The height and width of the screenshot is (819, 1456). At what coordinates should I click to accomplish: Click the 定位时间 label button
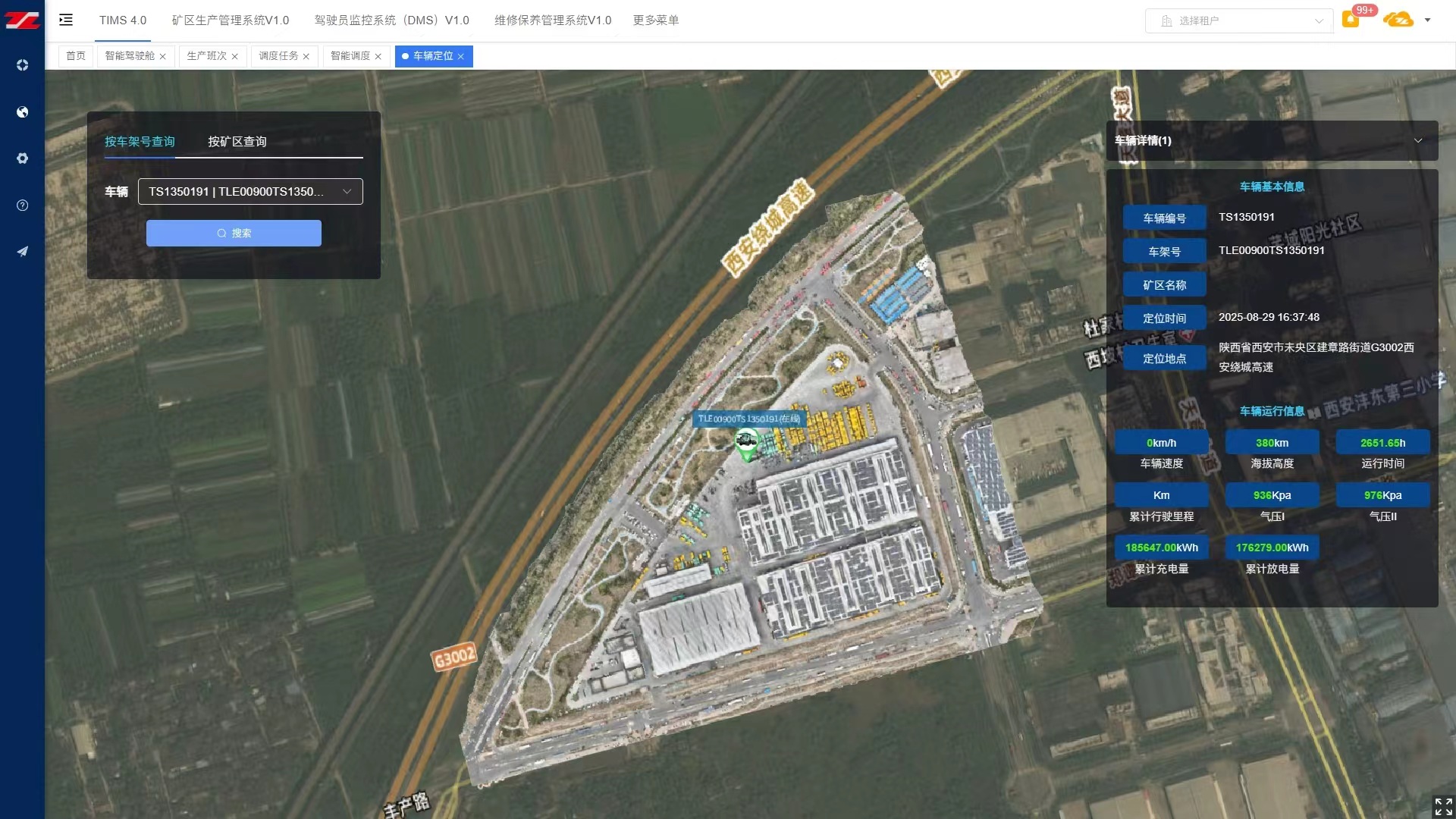tap(1164, 318)
